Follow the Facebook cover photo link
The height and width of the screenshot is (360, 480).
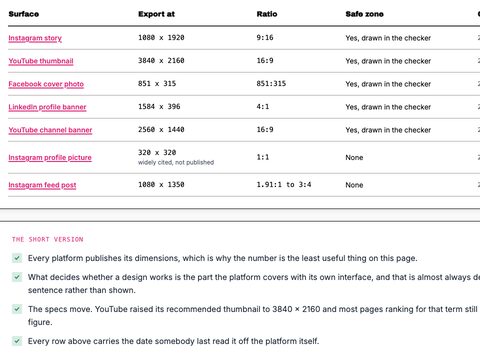click(x=46, y=84)
